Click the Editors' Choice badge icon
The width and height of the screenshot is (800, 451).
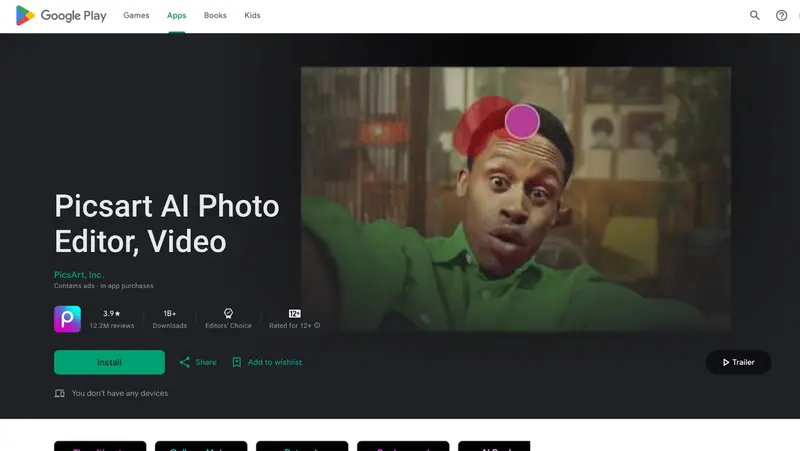point(228,313)
